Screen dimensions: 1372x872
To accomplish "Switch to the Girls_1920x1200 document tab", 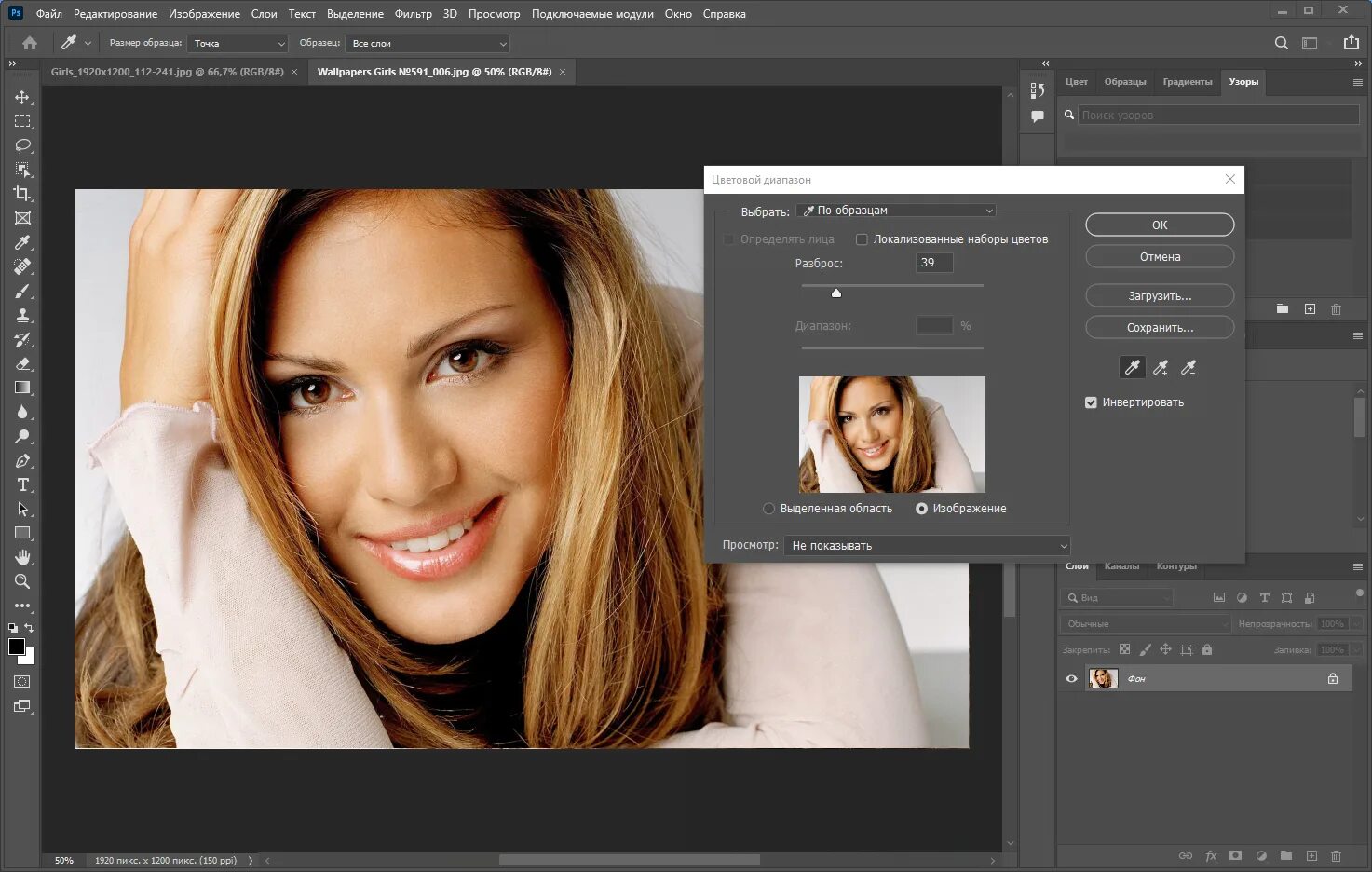I will click(167, 72).
